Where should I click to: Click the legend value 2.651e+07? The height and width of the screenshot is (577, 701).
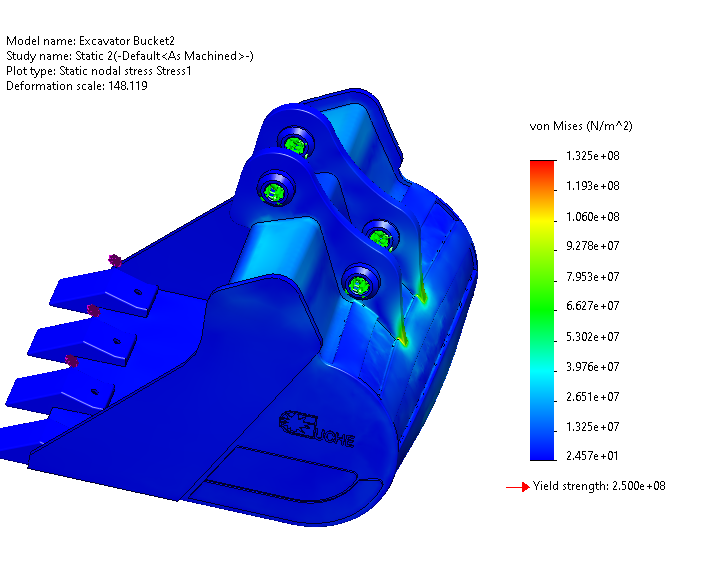point(593,397)
